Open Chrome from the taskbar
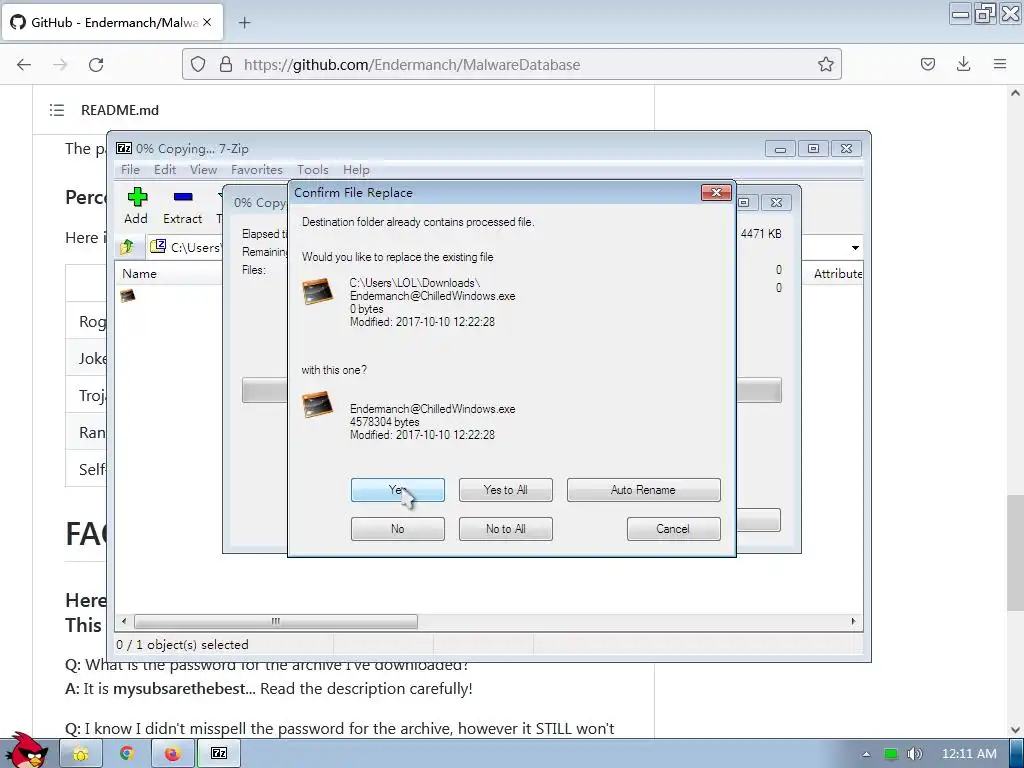The image size is (1024, 768). click(127, 754)
